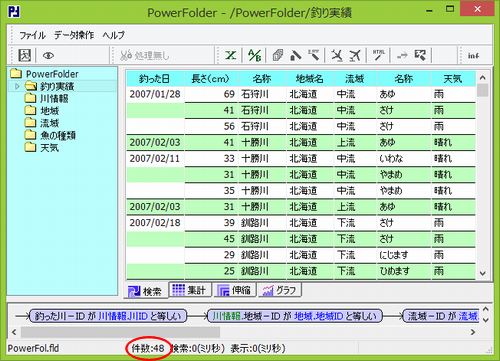Click the table scroll down arrow

point(482,273)
